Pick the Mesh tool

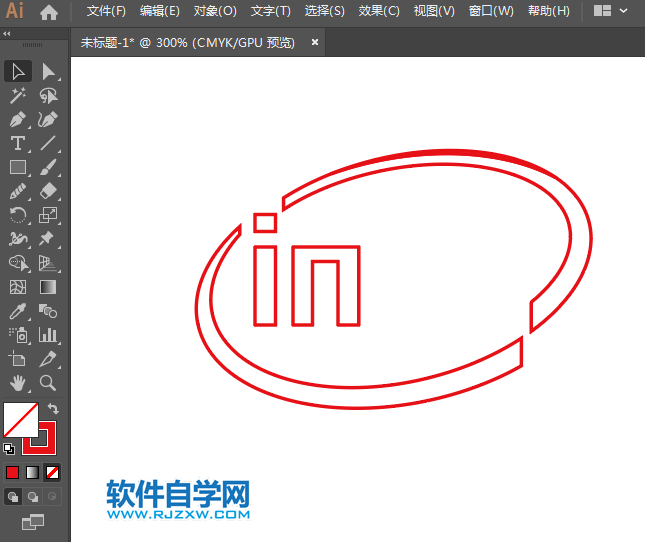pos(18,287)
